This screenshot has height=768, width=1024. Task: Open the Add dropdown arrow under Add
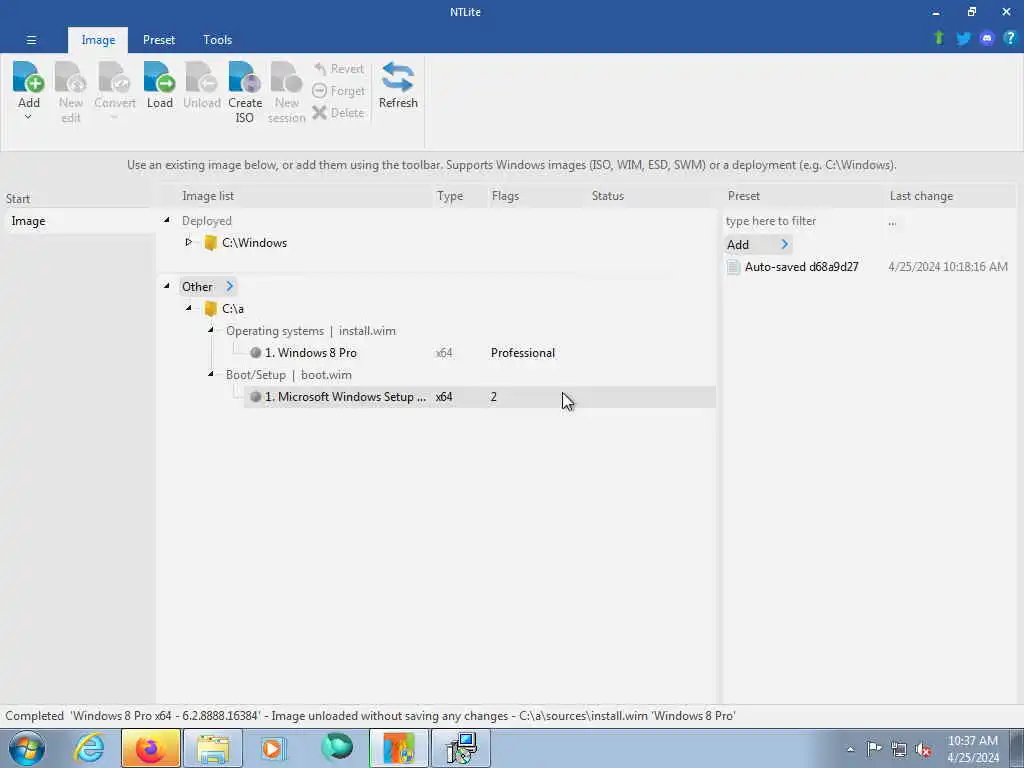[x=28, y=118]
